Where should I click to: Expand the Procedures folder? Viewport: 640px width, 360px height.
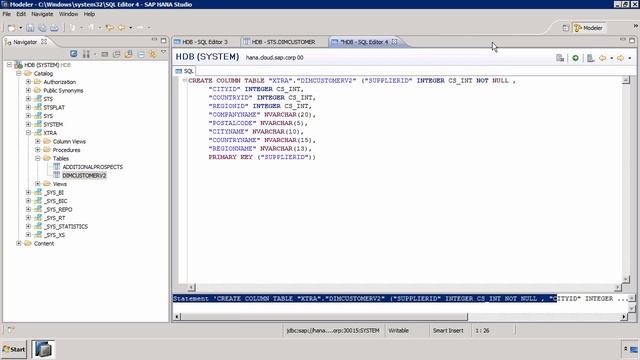tap(38, 150)
